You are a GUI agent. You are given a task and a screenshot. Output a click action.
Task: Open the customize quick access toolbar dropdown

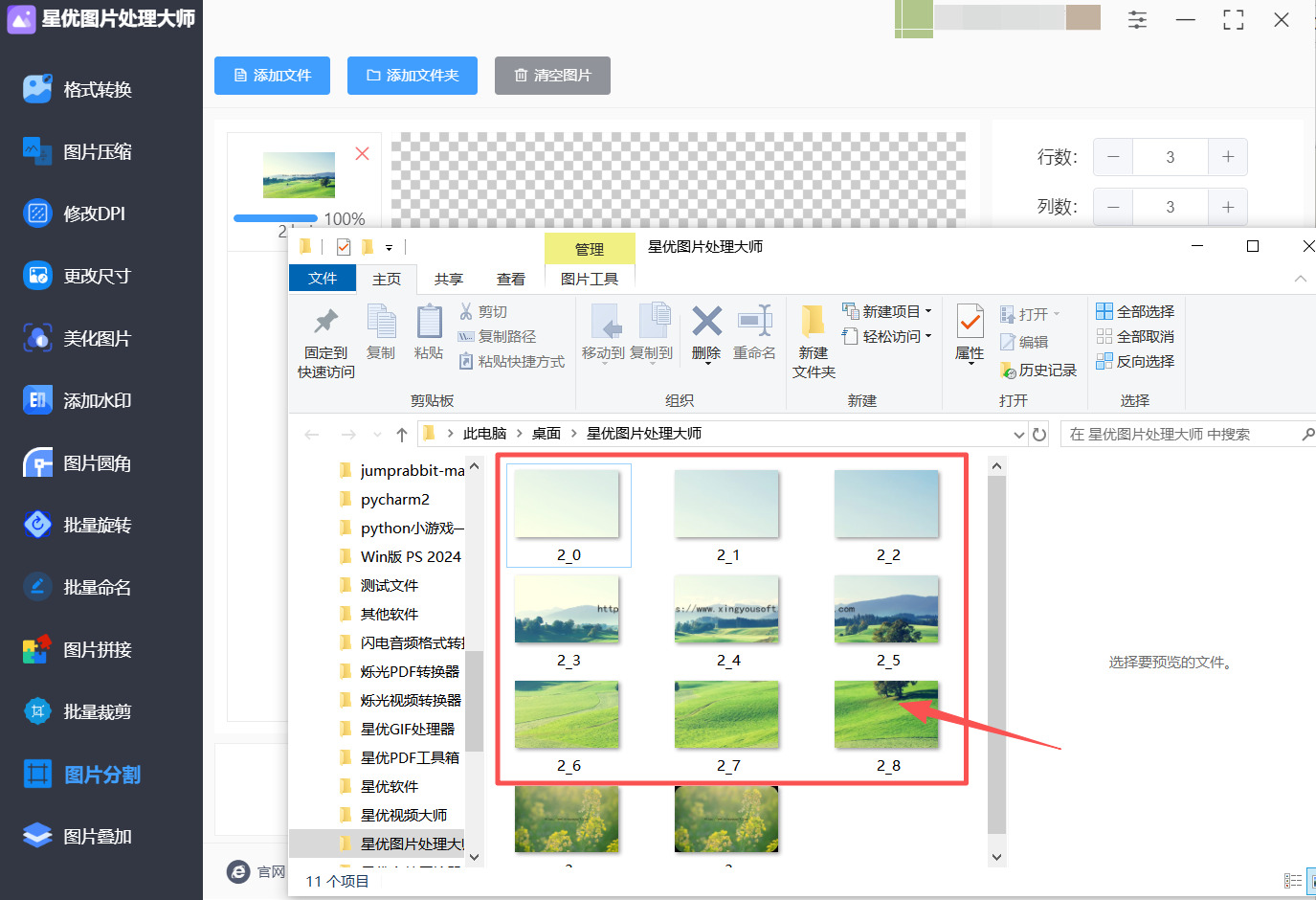[x=389, y=248]
